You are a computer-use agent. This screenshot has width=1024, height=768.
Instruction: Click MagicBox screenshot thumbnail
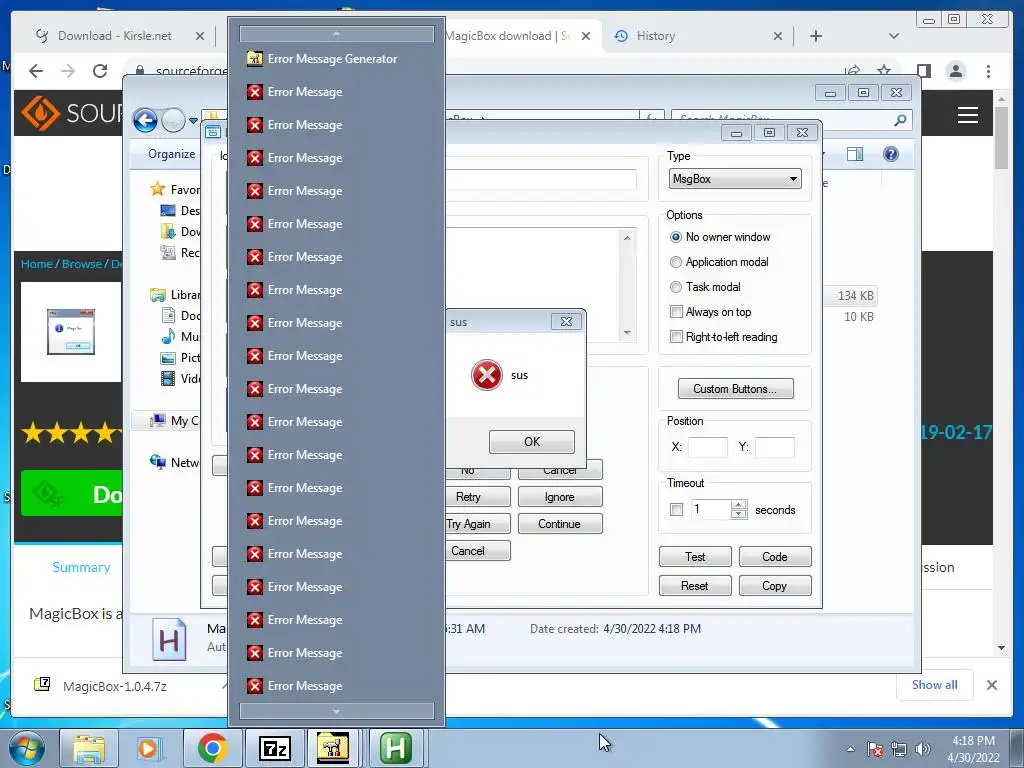tap(71, 332)
